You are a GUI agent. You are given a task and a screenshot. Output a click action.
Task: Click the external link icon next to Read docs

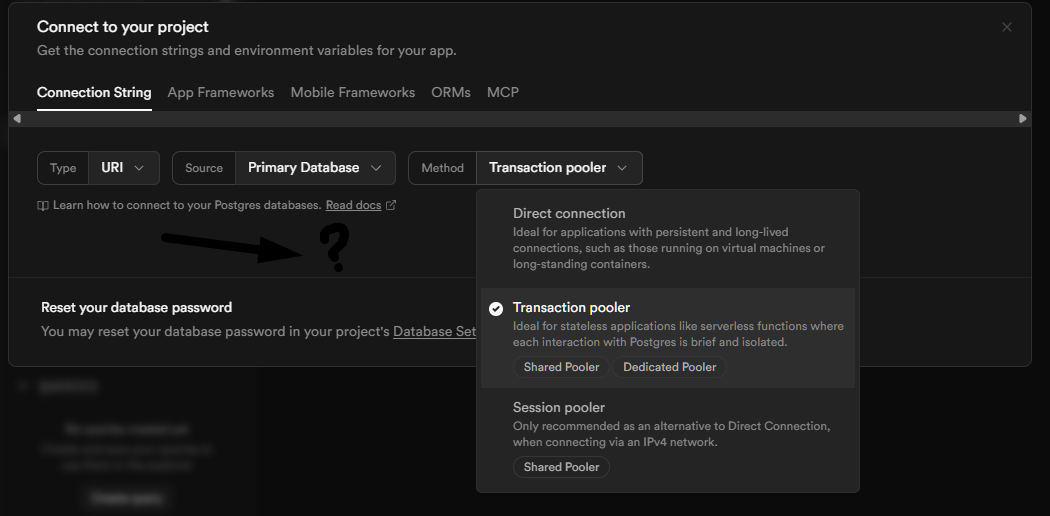[x=391, y=205]
